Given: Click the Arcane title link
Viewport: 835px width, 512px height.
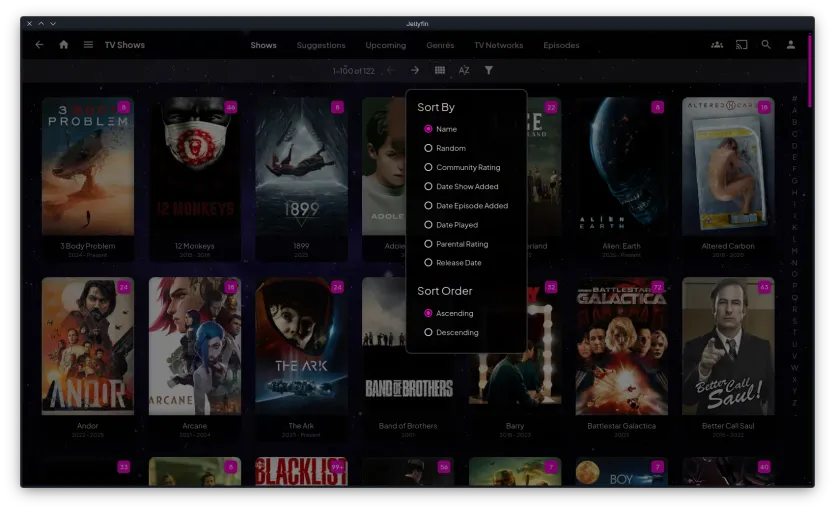Looking at the screenshot, I should (194, 426).
